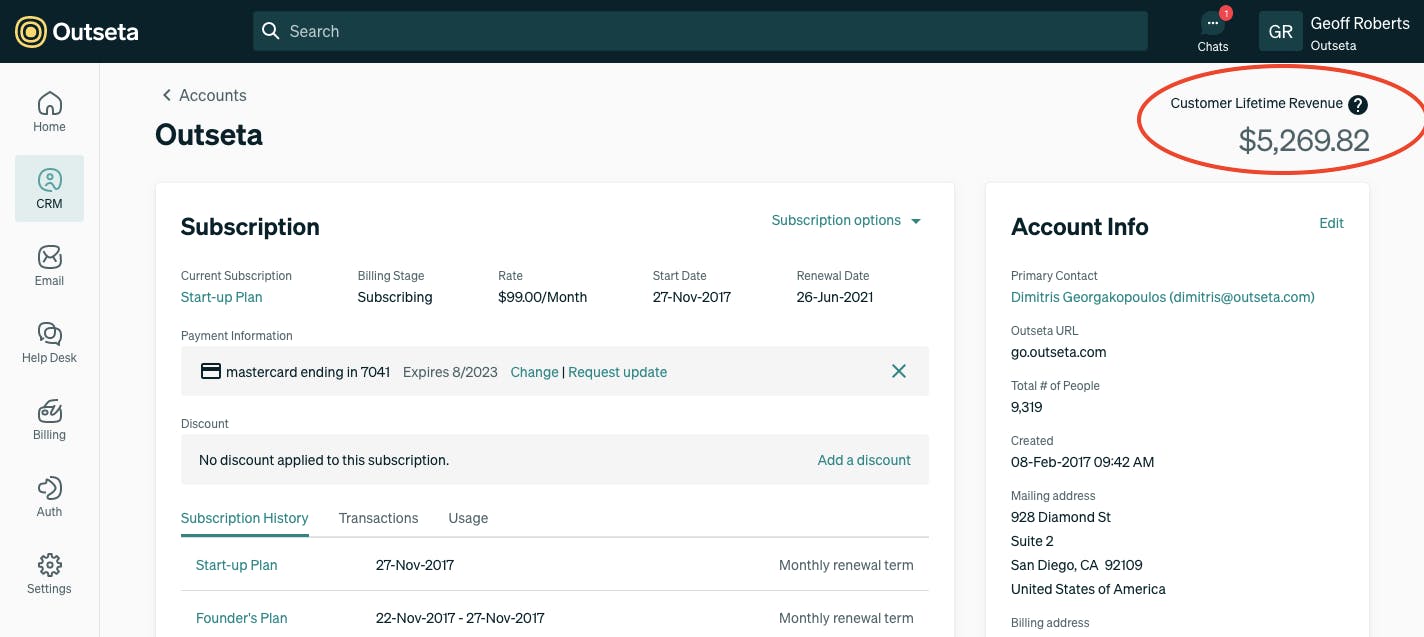Open Start-up Plan in subscription history
The width and height of the screenshot is (1424, 637).
coord(237,565)
